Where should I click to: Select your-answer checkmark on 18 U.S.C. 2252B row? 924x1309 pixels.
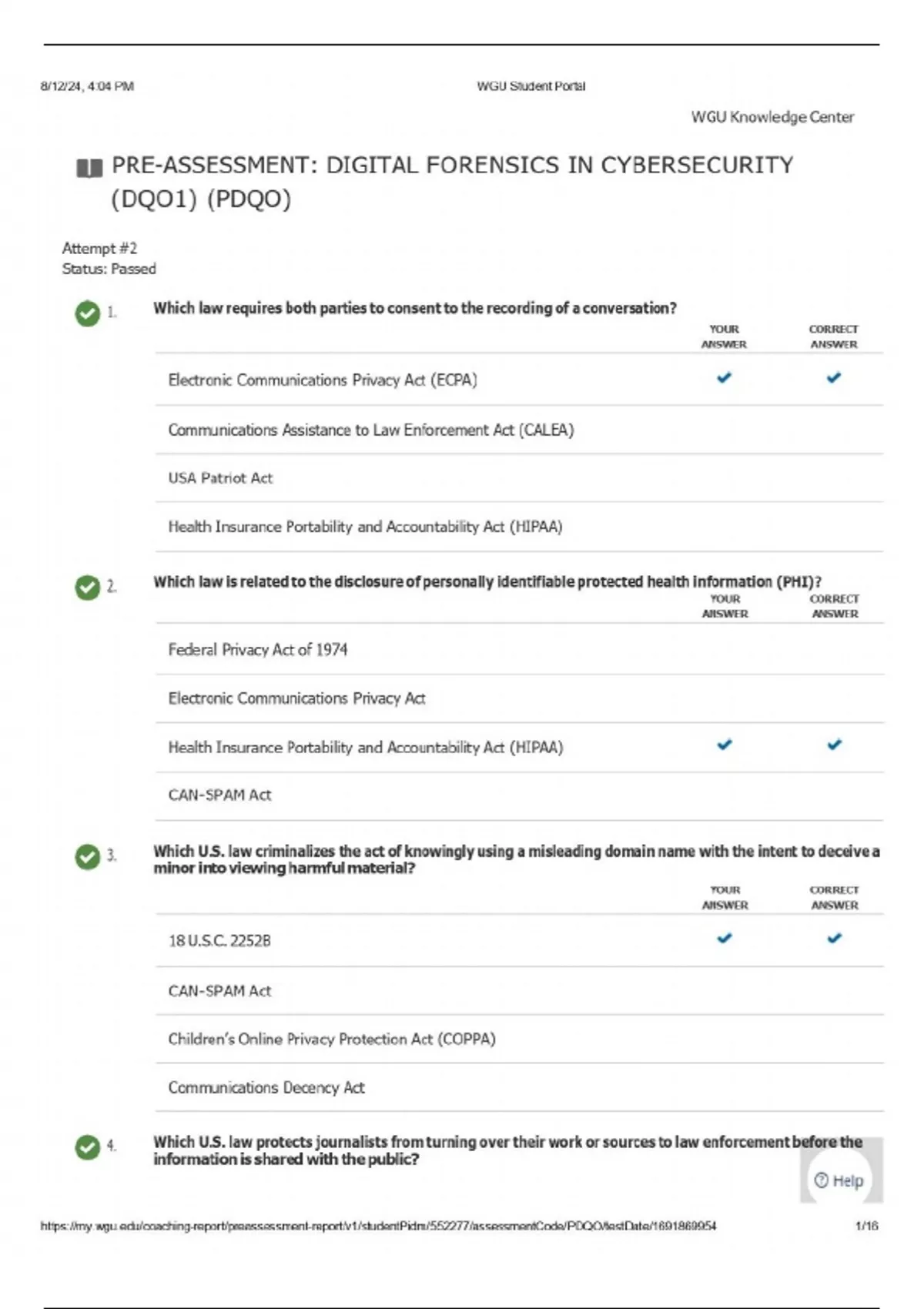[x=725, y=939]
